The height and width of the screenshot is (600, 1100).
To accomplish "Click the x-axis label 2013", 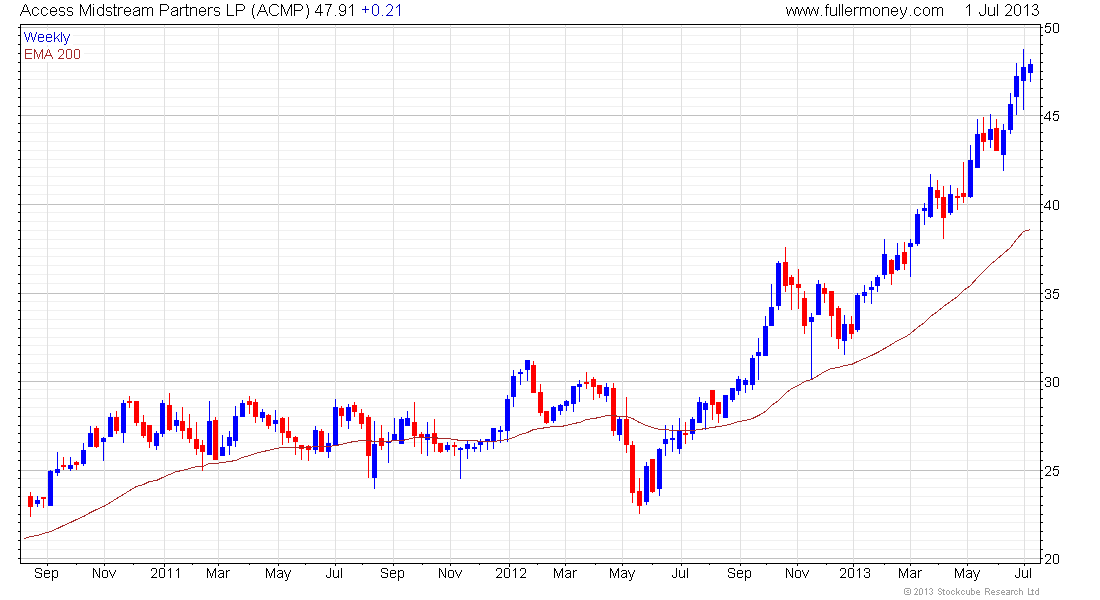I will click(855, 573).
